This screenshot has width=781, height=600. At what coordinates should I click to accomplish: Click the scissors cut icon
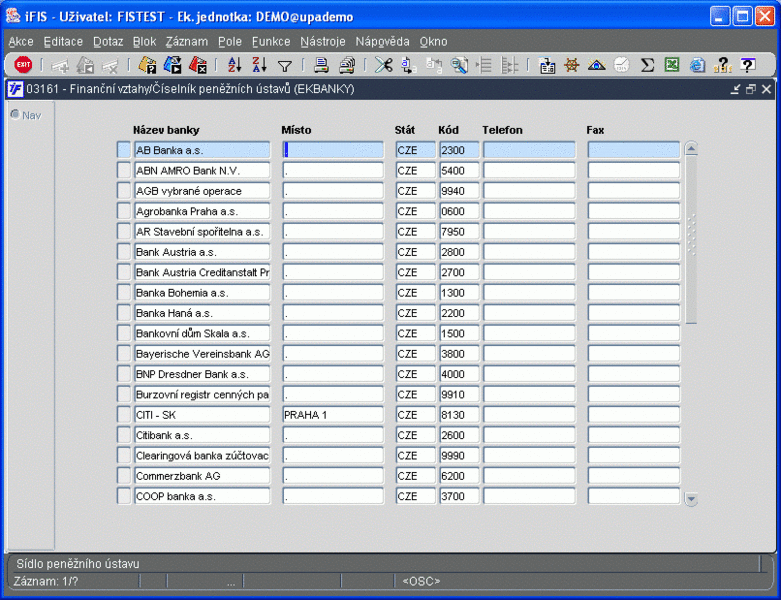coord(384,65)
